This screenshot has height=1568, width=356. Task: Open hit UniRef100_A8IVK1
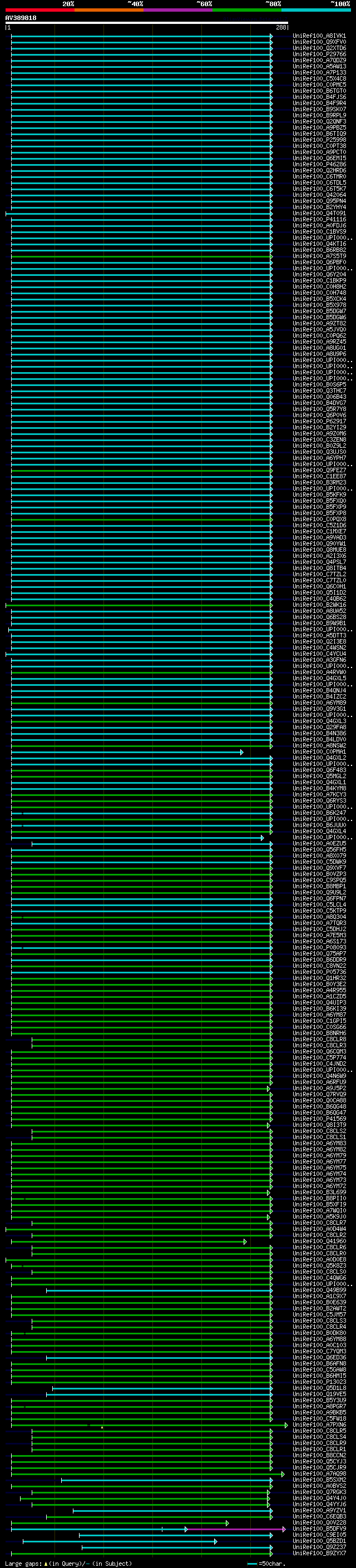[319, 36]
